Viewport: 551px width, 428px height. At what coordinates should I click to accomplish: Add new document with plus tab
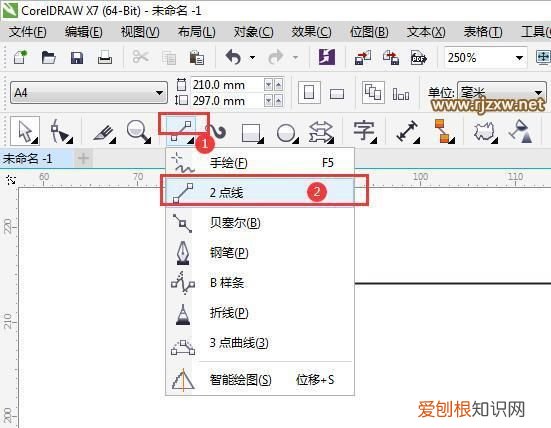click(x=83, y=158)
